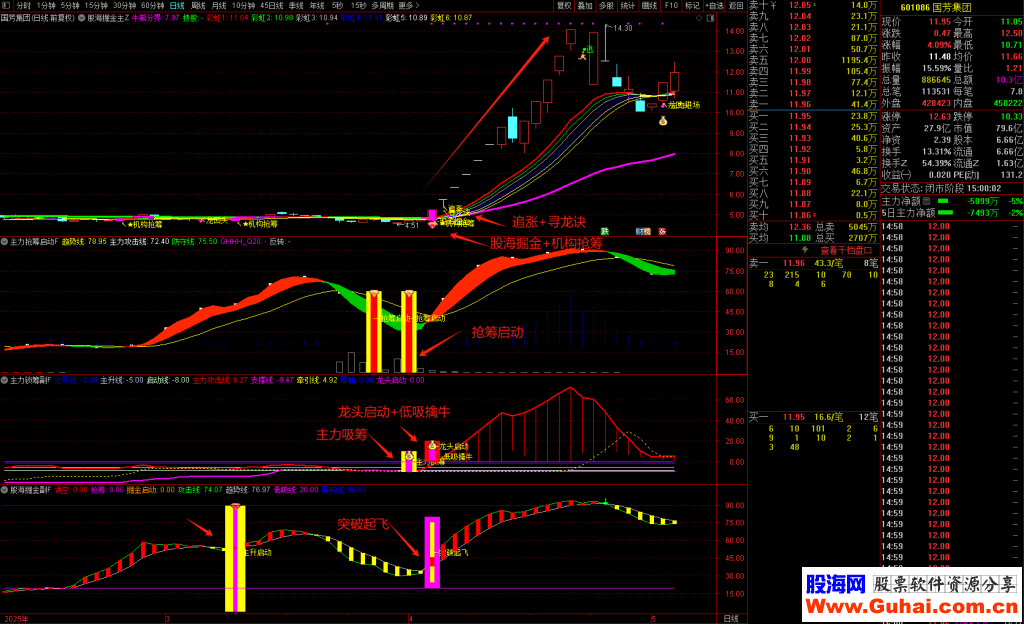Click the 查看千档盘口 link
This screenshot has height=624, width=1024.
point(846,250)
